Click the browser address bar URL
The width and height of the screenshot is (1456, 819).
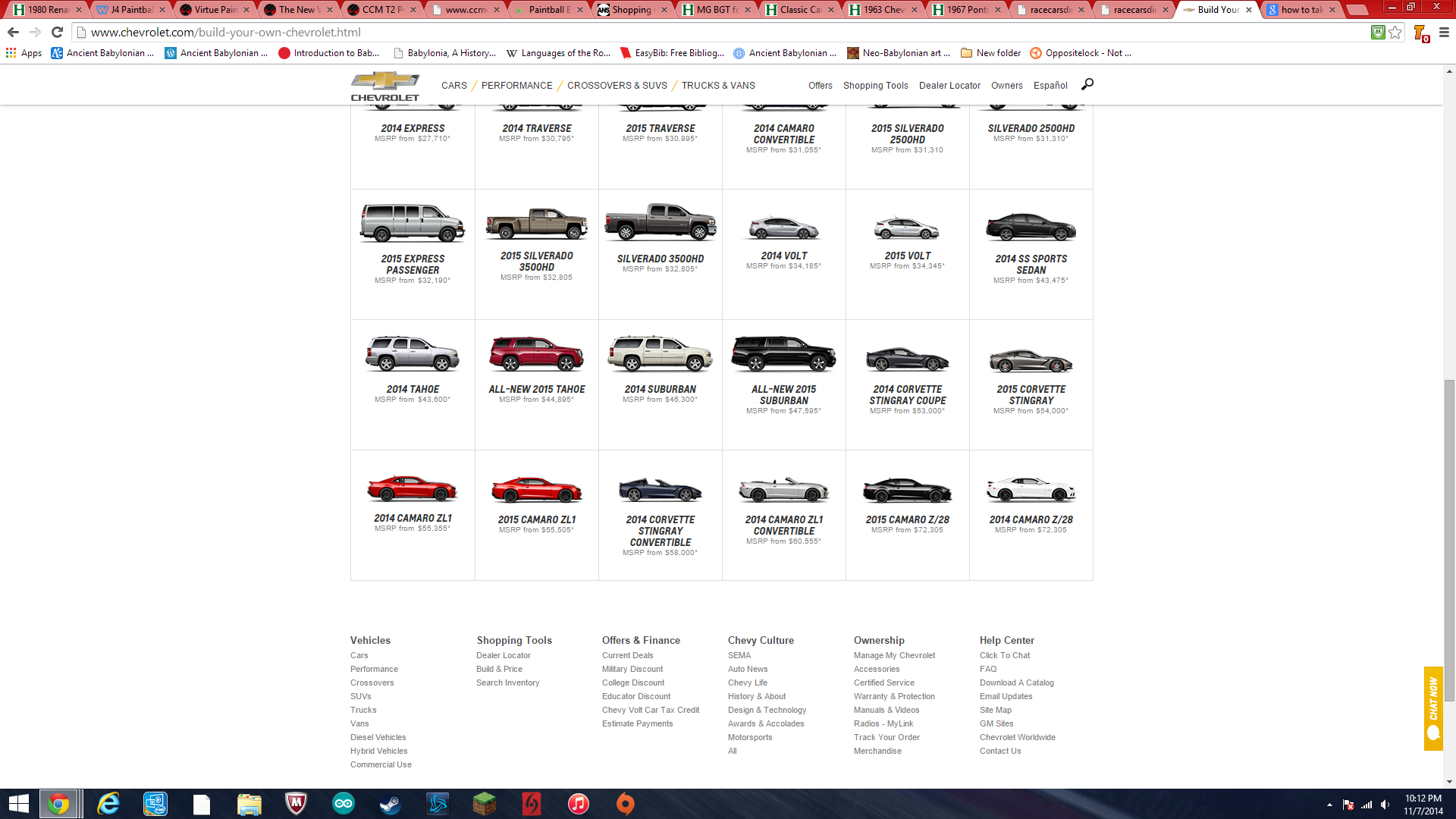click(x=226, y=33)
